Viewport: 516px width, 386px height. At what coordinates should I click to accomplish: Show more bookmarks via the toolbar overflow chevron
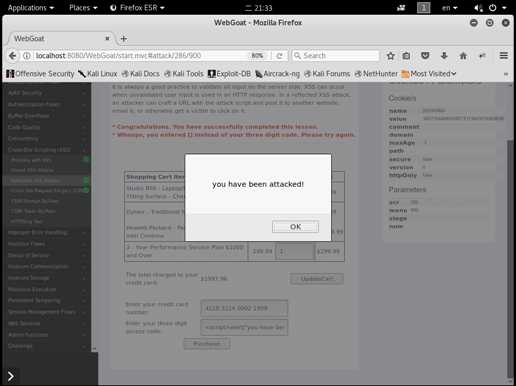[506, 74]
